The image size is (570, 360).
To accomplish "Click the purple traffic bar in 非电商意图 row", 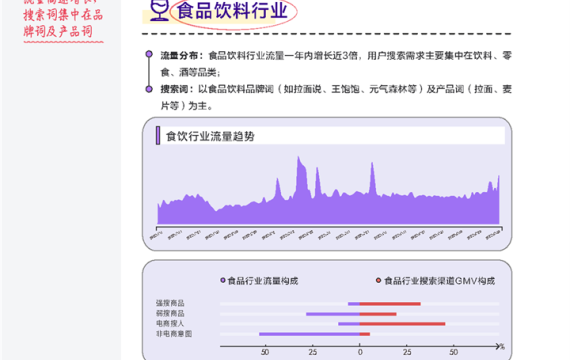I will 309,334.
